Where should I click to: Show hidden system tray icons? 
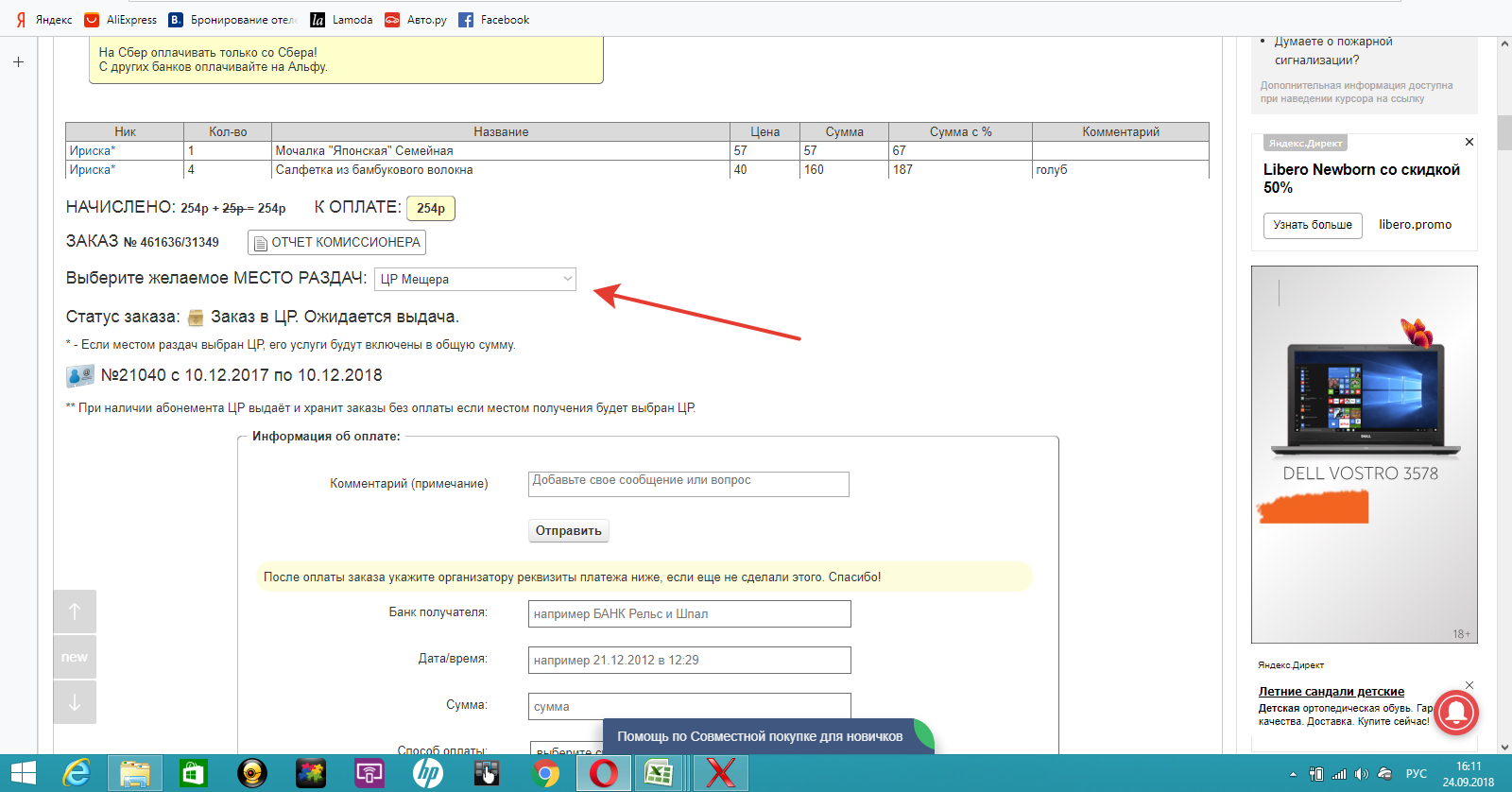coord(1294,774)
